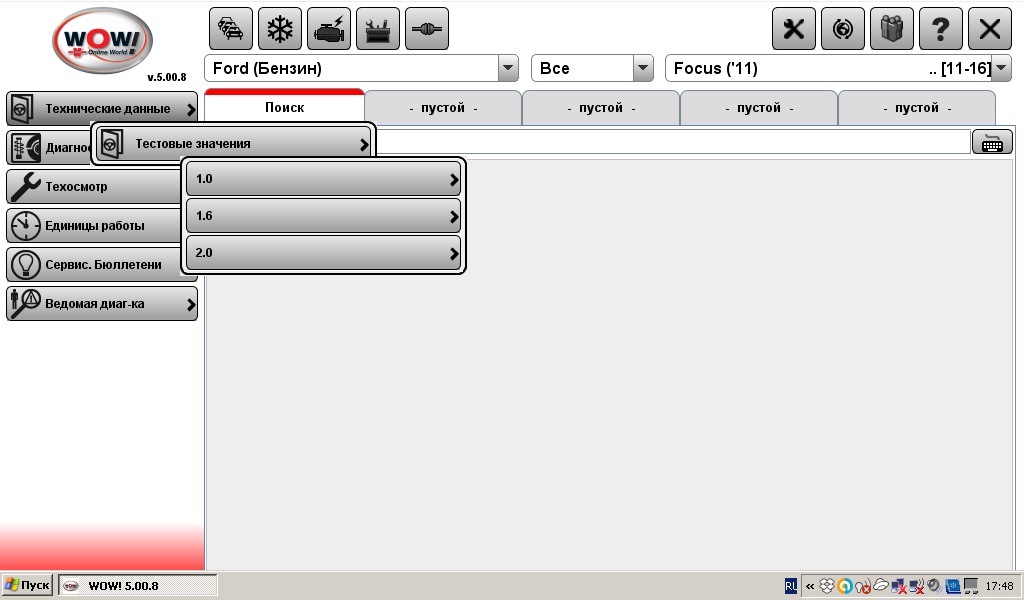The width and height of the screenshot is (1024, 600).
Task: Open the Ведомая диаг-ка section
Action: [102, 304]
